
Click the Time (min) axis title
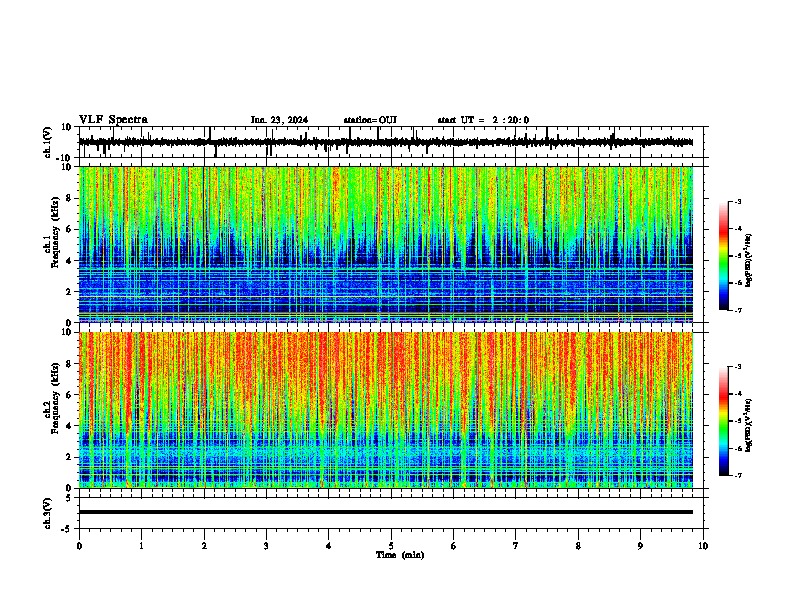[x=400, y=555]
